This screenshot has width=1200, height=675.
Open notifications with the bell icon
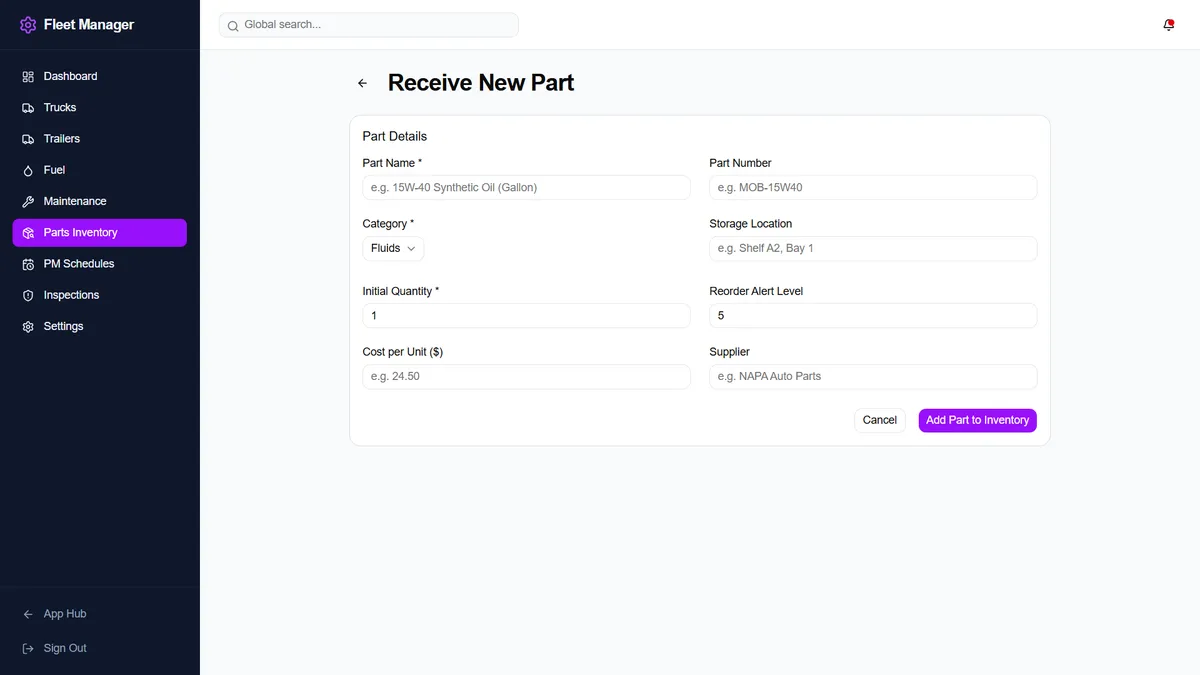coord(1168,25)
